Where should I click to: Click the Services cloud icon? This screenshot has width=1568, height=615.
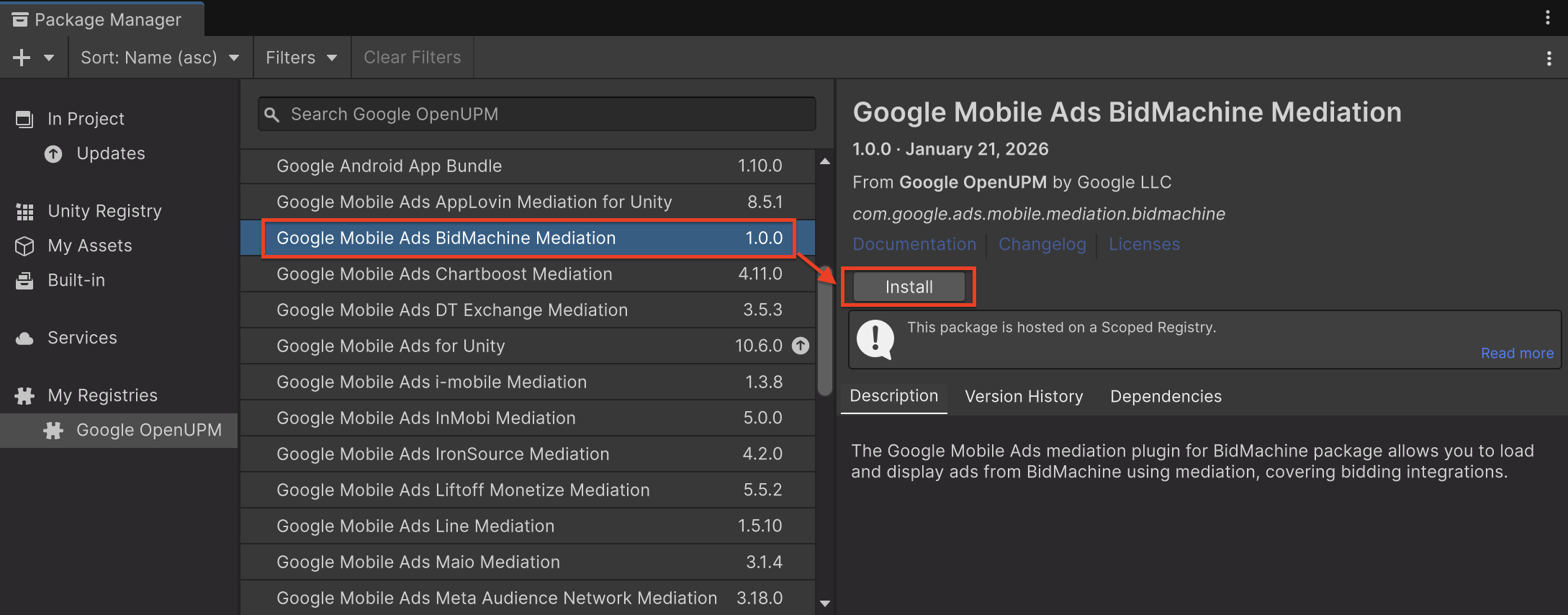pos(24,338)
